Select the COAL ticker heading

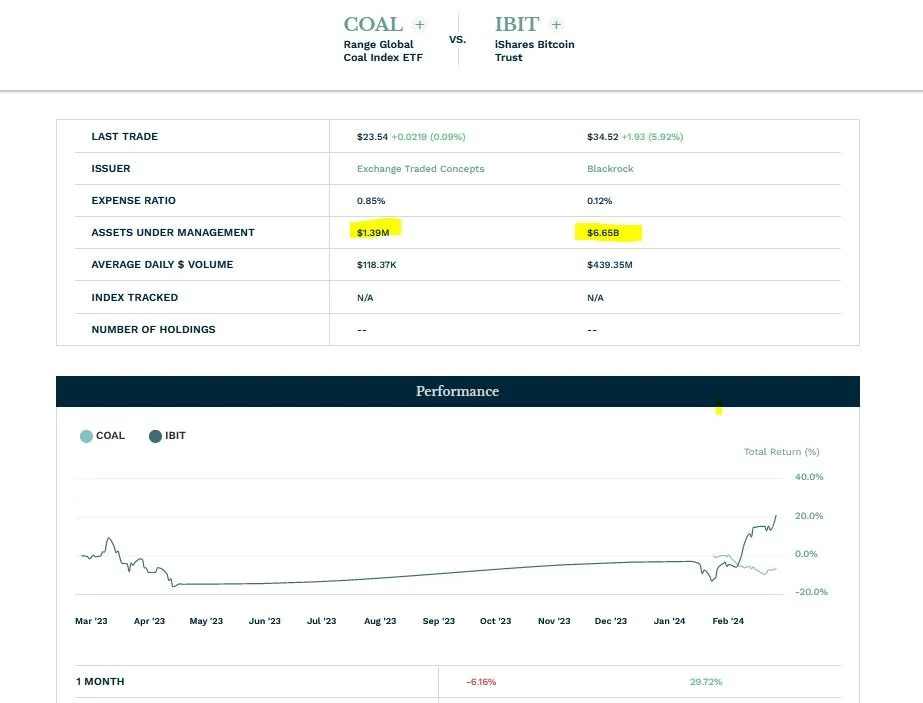(x=374, y=24)
